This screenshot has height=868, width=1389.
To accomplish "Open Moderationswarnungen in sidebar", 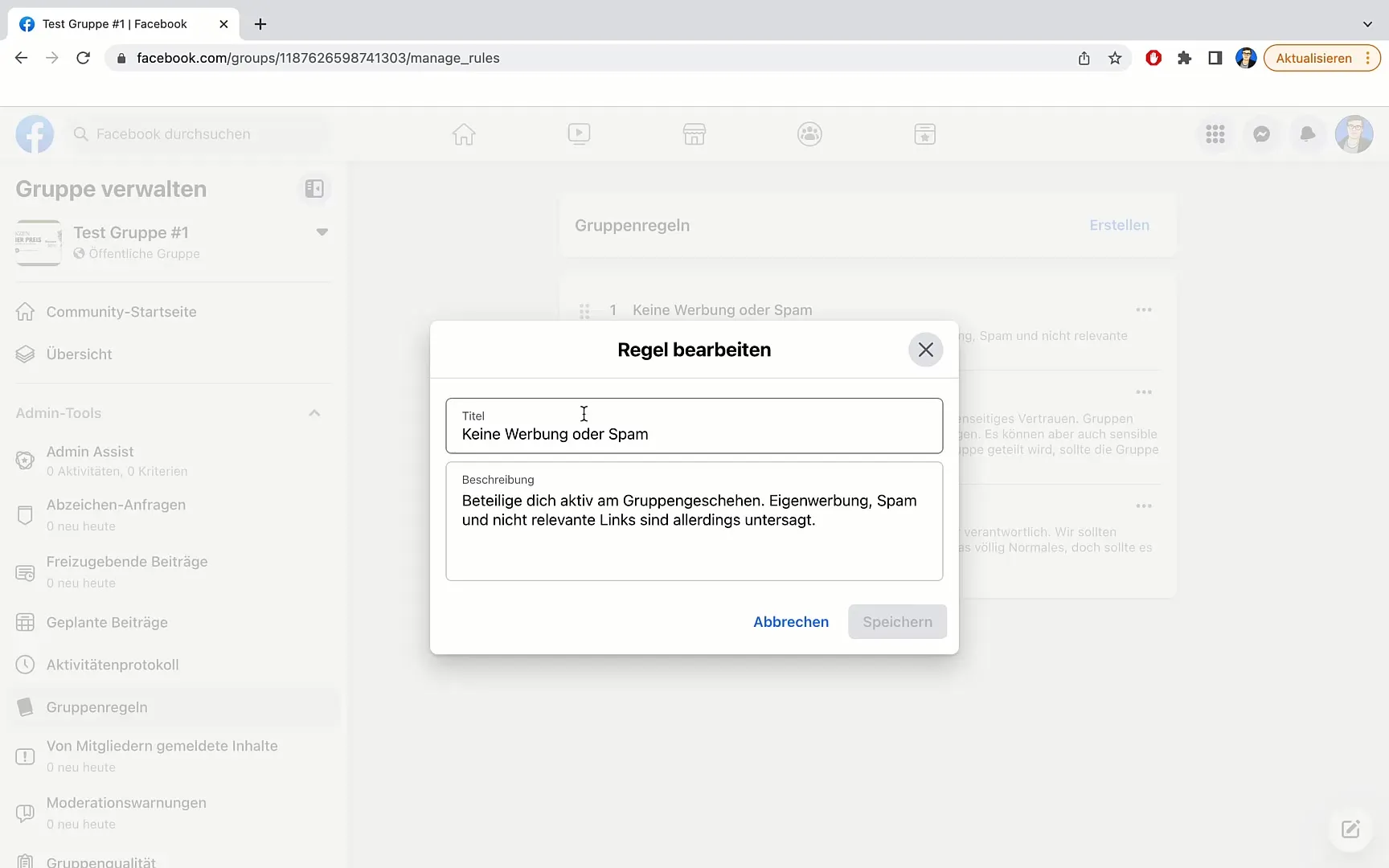I will tap(173, 813).
